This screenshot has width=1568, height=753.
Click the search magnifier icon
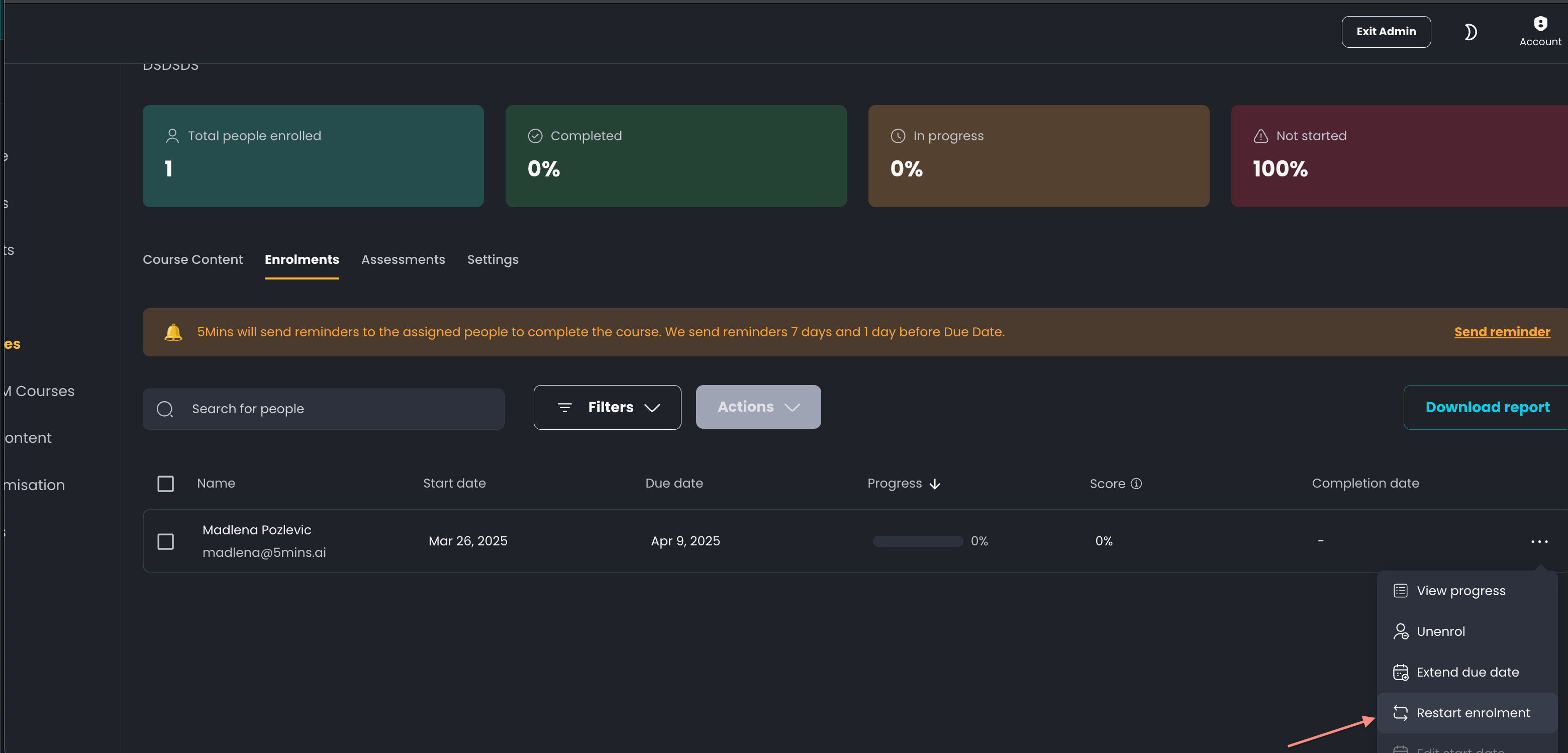(165, 409)
